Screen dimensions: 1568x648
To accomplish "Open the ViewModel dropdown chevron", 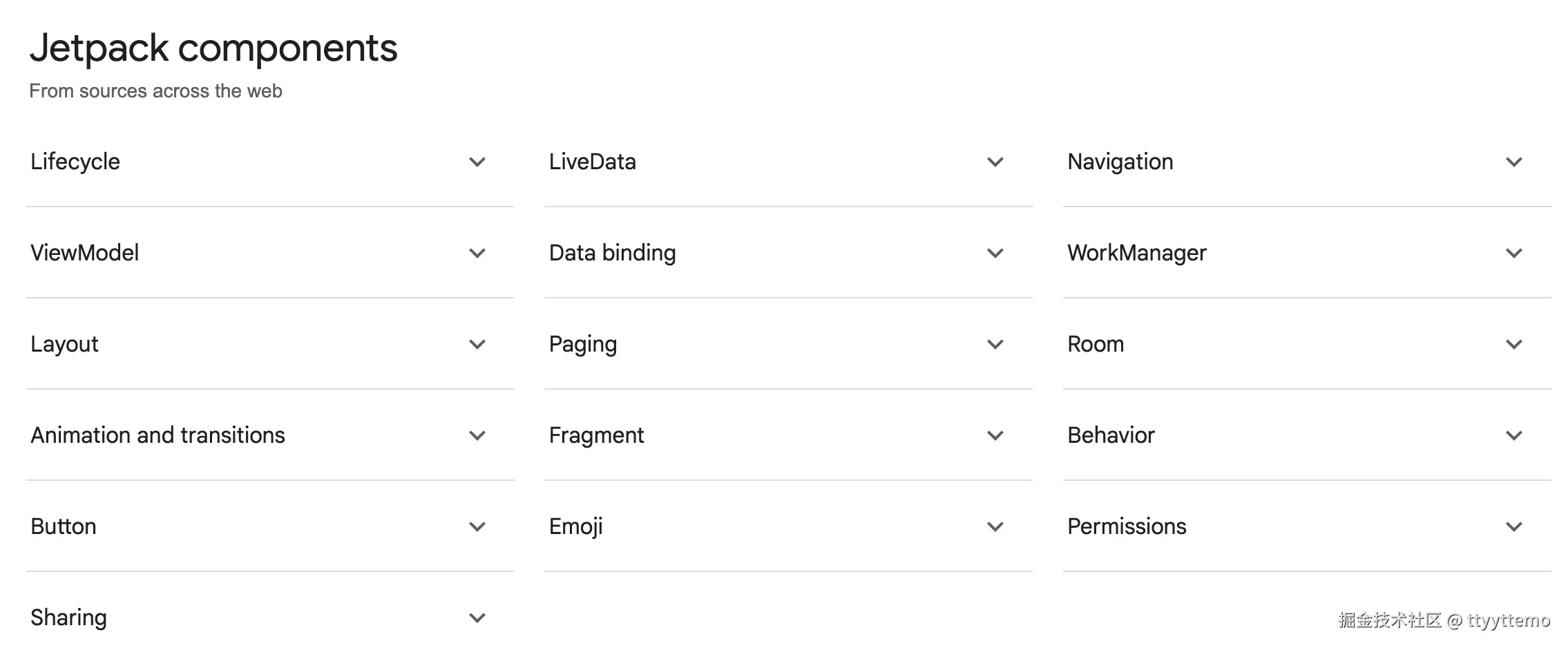I will tap(477, 254).
